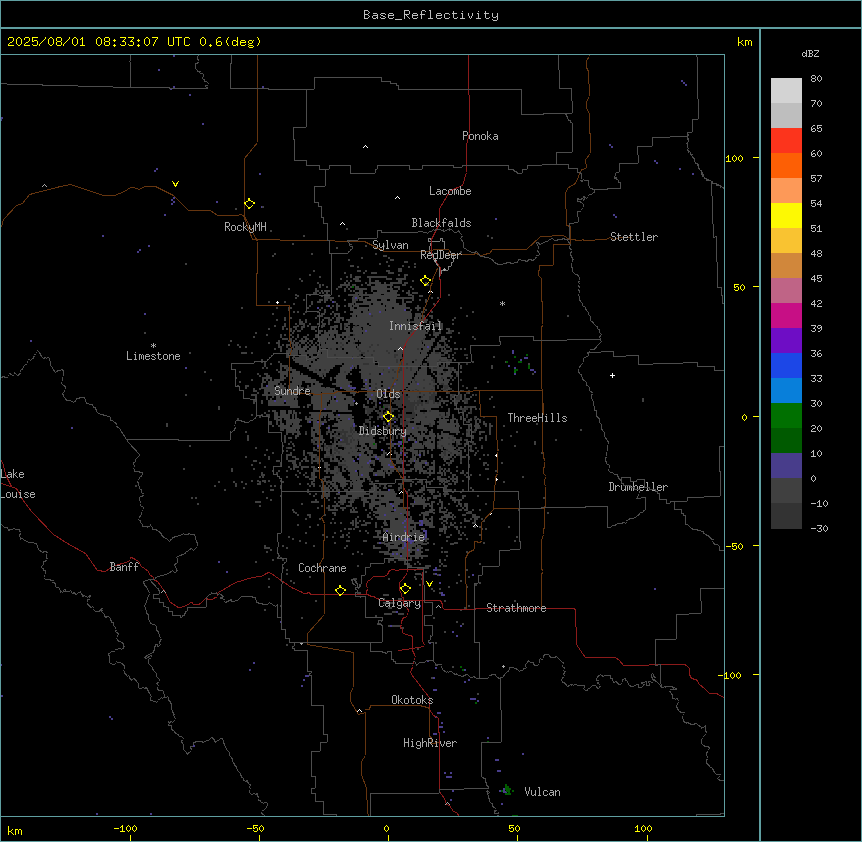Click the 80 value atop the dBZ scale

click(x=816, y=79)
